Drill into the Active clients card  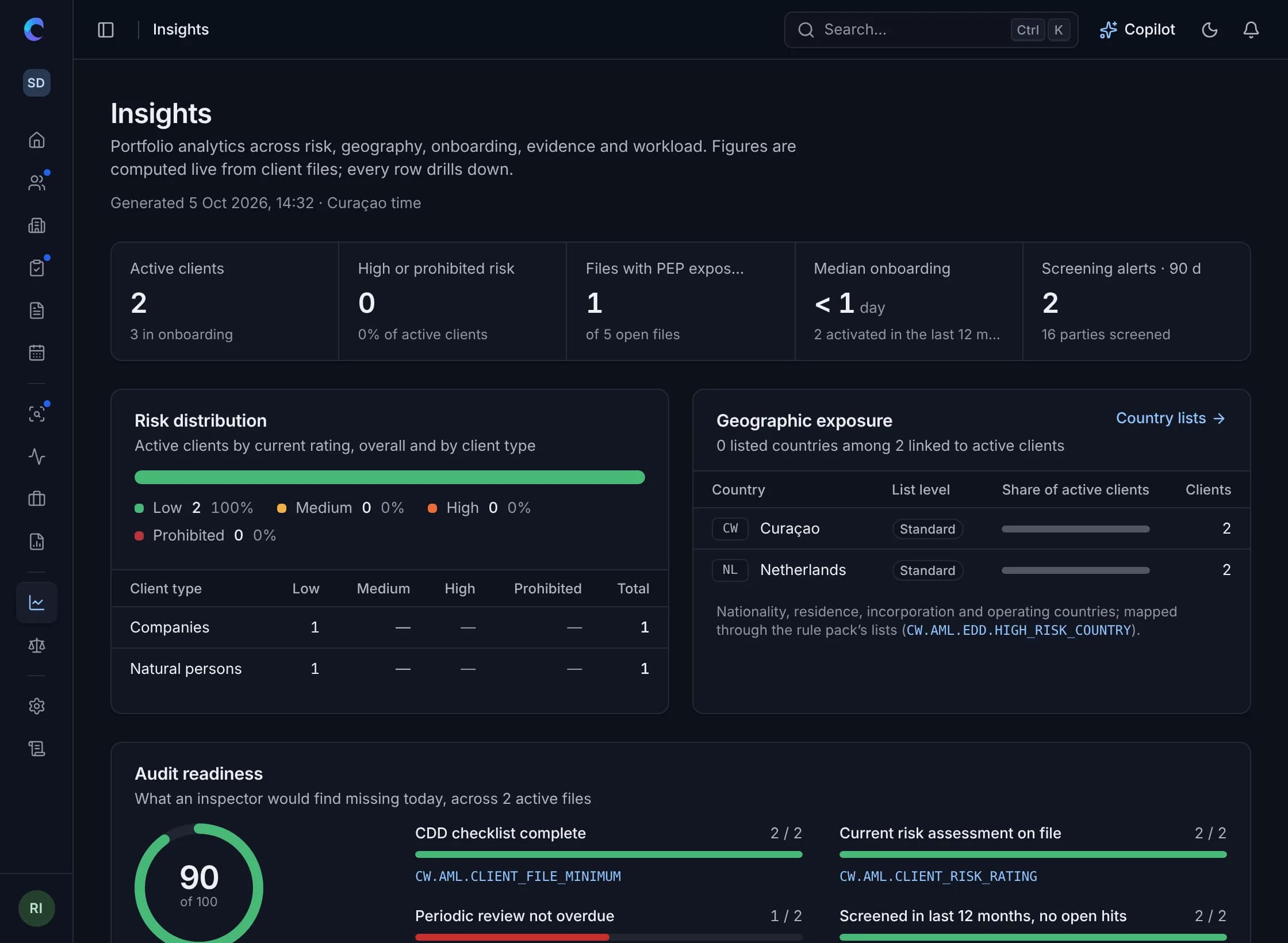click(x=225, y=301)
